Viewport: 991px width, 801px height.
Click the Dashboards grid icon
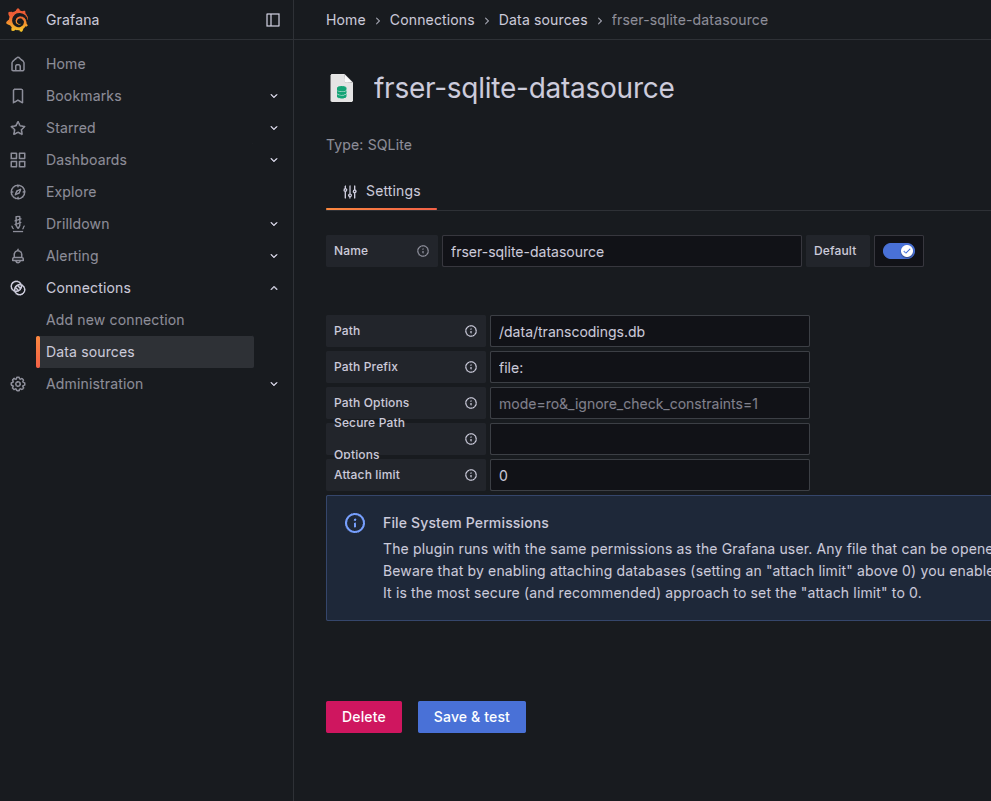coord(18,160)
